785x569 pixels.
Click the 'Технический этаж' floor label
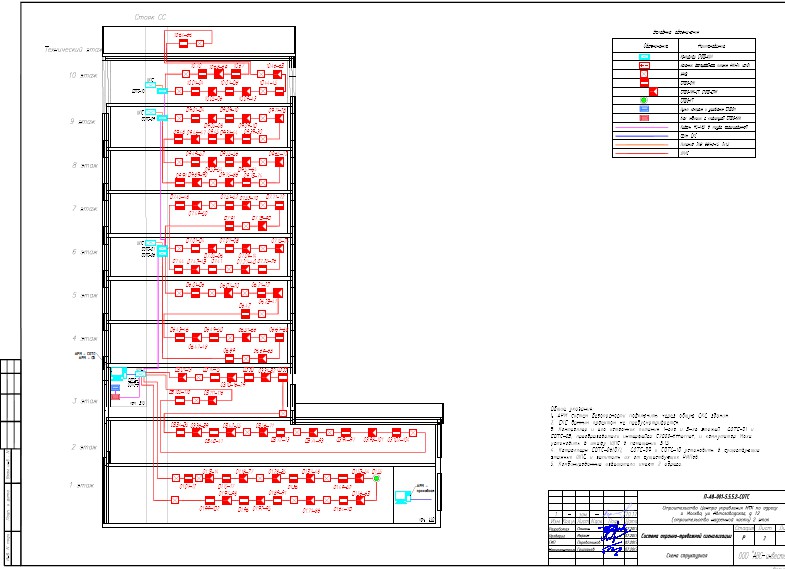pyautogui.click(x=73, y=50)
